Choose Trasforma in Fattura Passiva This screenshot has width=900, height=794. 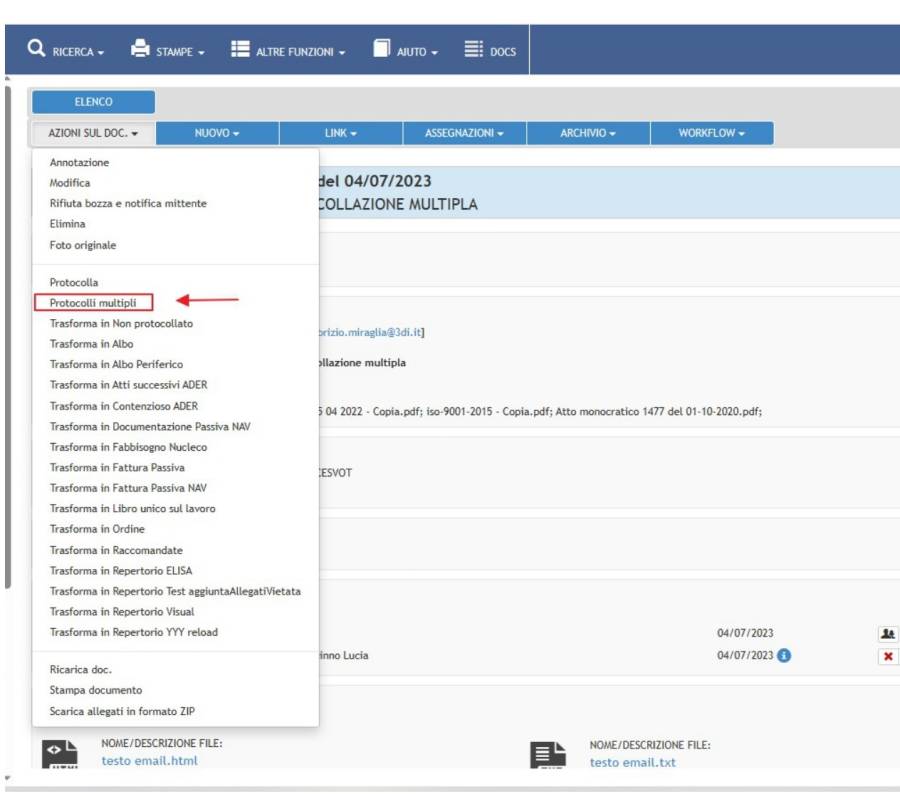118,467
